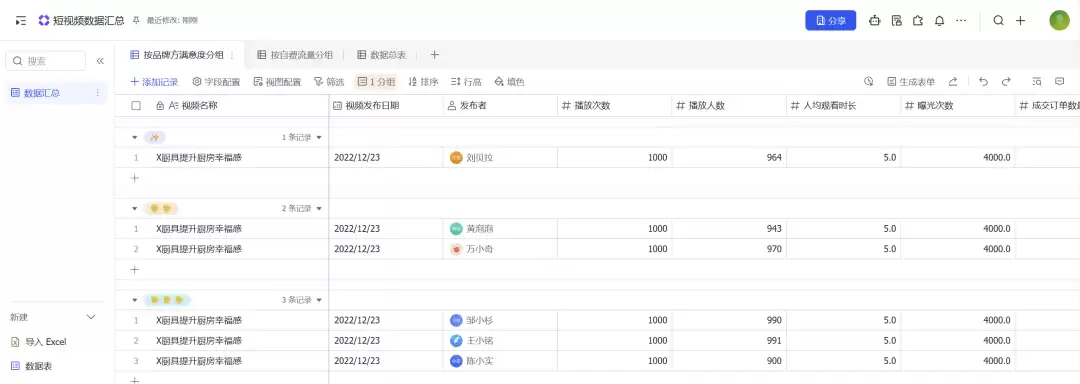Click the export share arrow icon in the toolbar
Viewport: 1080px width, 384px height.
(x=953, y=81)
